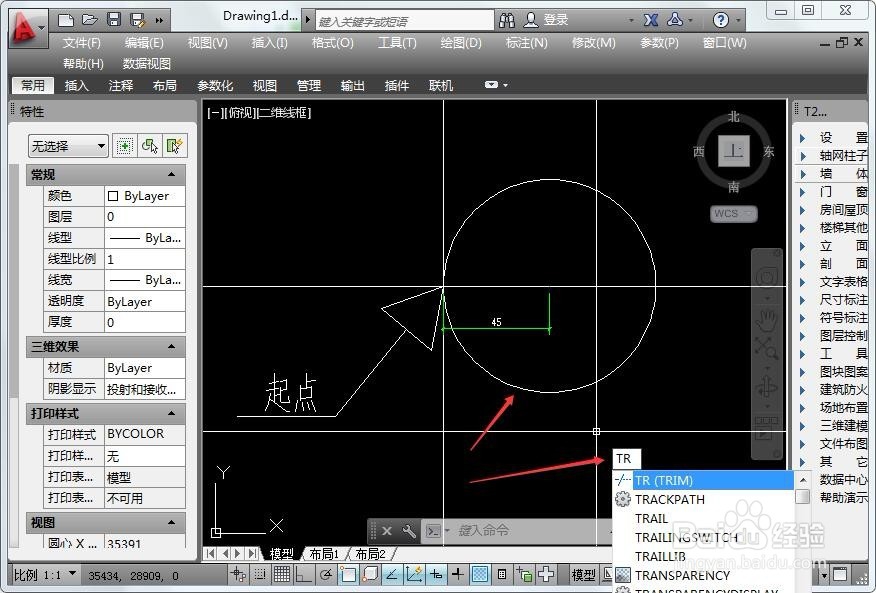Image resolution: width=876 pixels, height=593 pixels.
Task: Open the help question mark icon
Action: pyautogui.click(x=721, y=21)
